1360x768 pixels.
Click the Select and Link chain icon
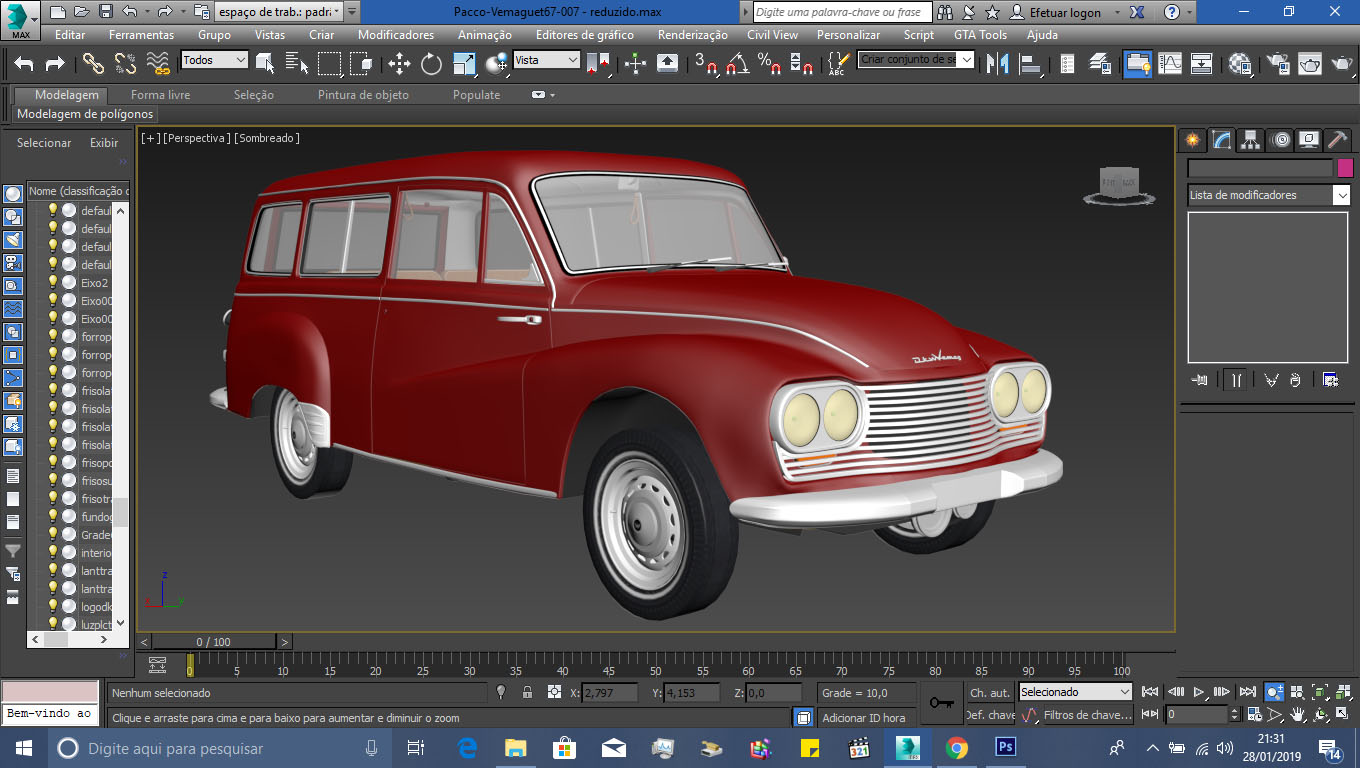point(93,64)
